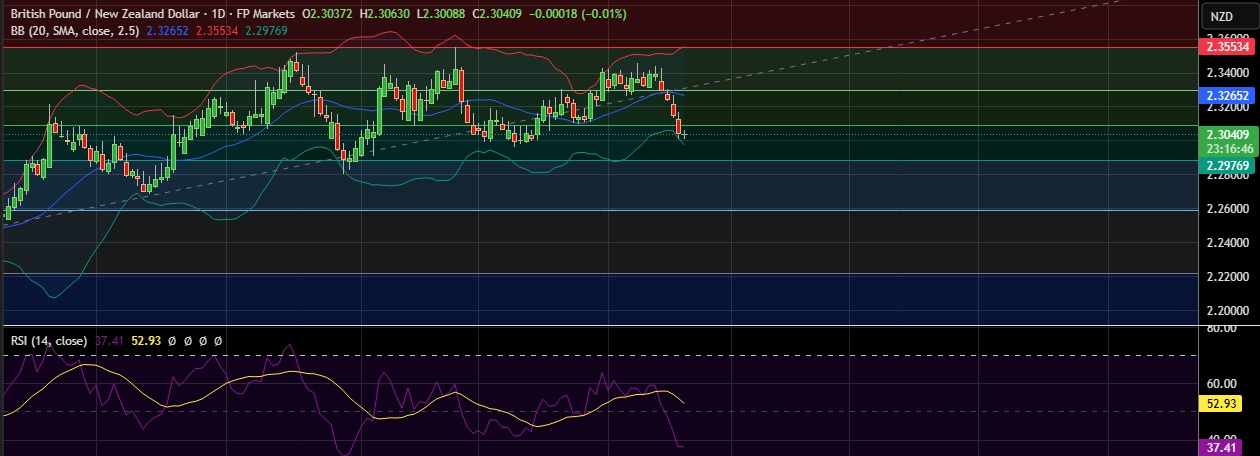The width and height of the screenshot is (1260, 456).
Task: Select the RSI (14, close) indicator legend
Action: tap(49, 341)
